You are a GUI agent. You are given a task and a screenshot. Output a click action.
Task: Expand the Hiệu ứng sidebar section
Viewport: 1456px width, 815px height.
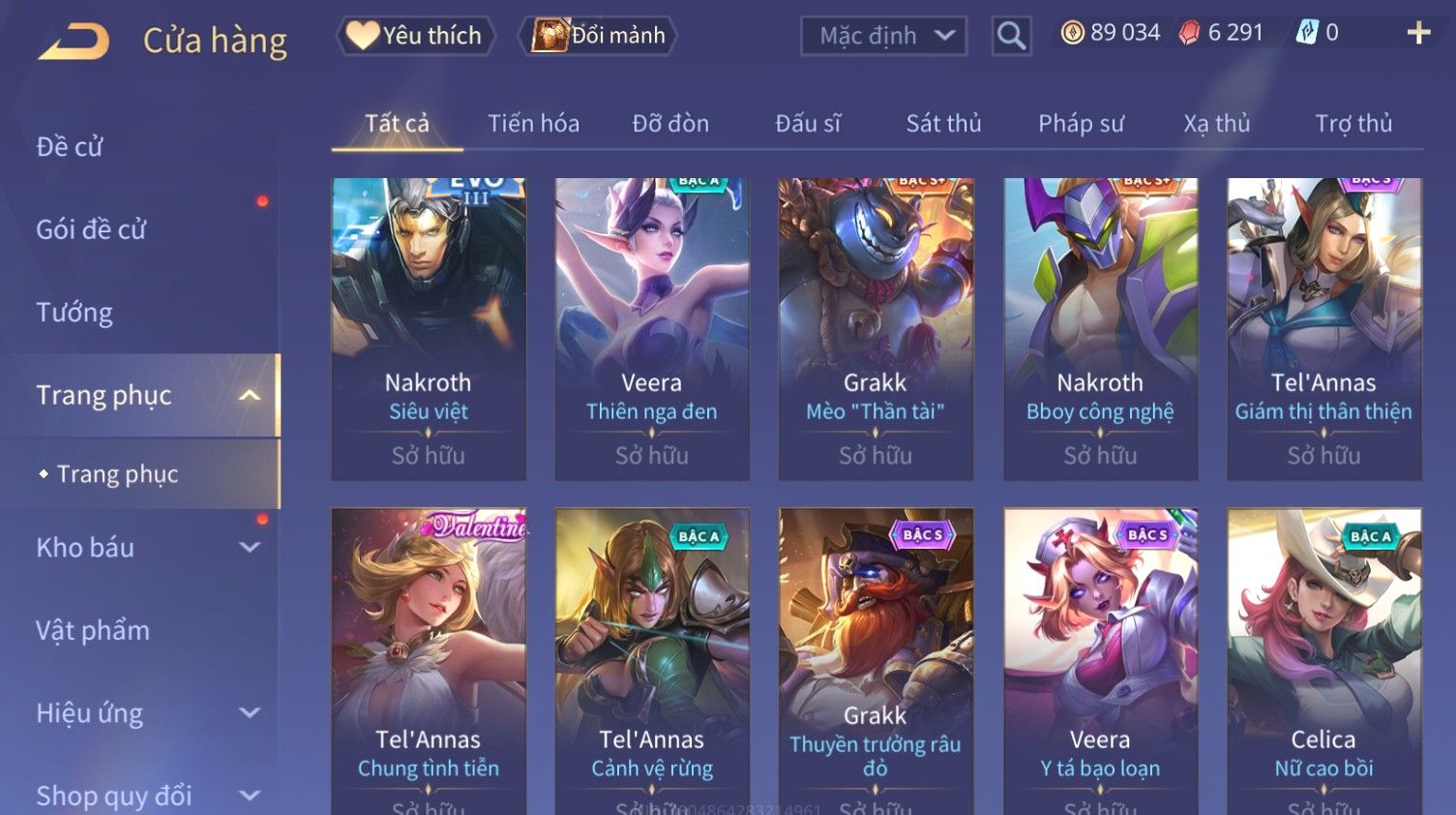250,713
